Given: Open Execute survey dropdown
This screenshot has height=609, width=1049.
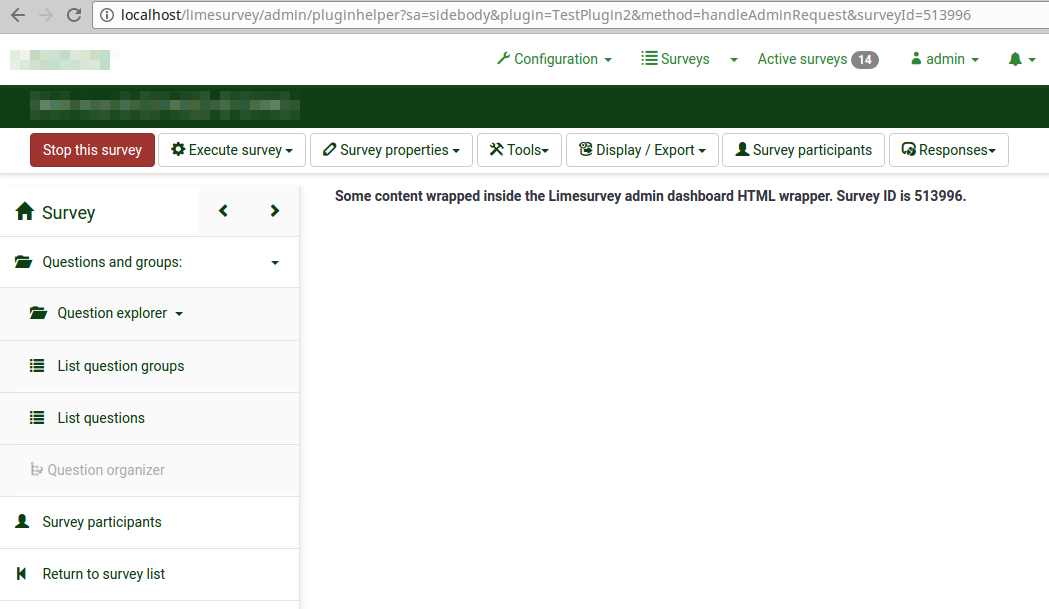Looking at the screenshot, I should point(232,150).
